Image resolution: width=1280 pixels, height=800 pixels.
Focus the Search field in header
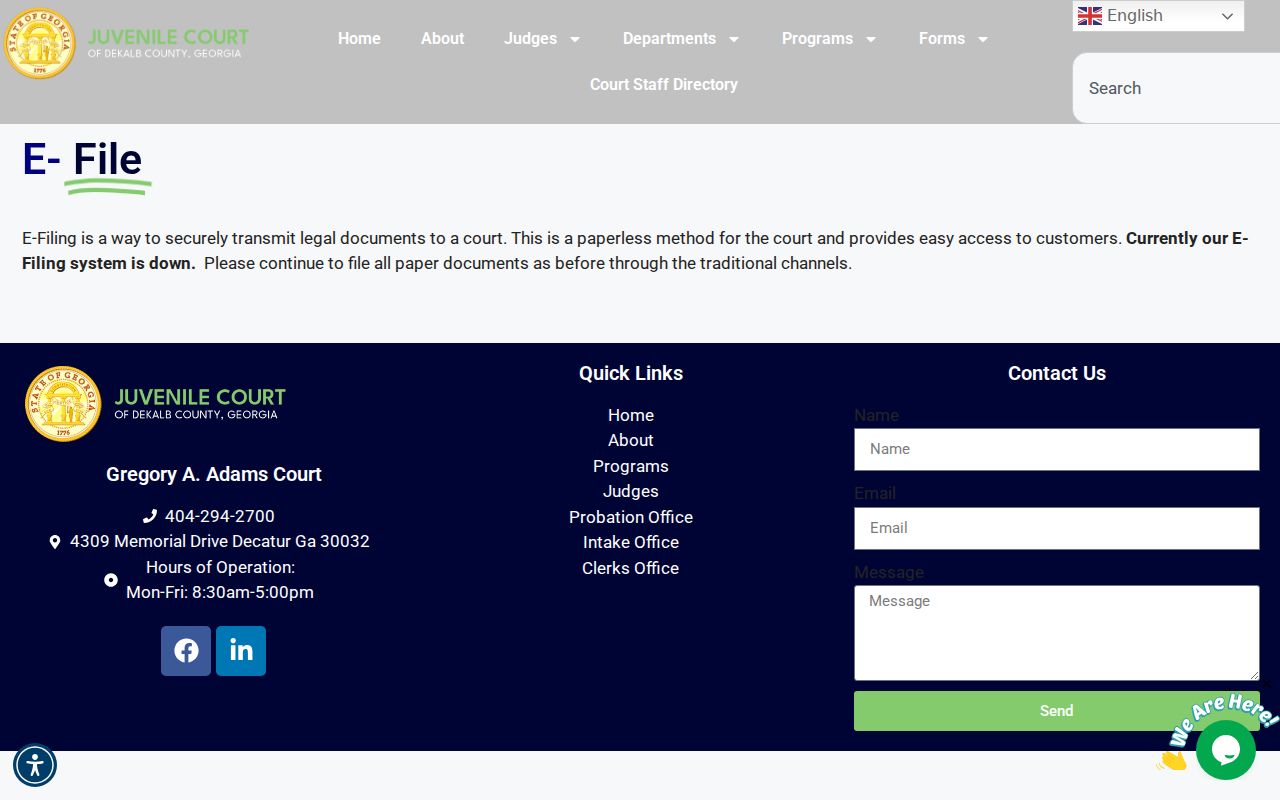(1176, 88)
